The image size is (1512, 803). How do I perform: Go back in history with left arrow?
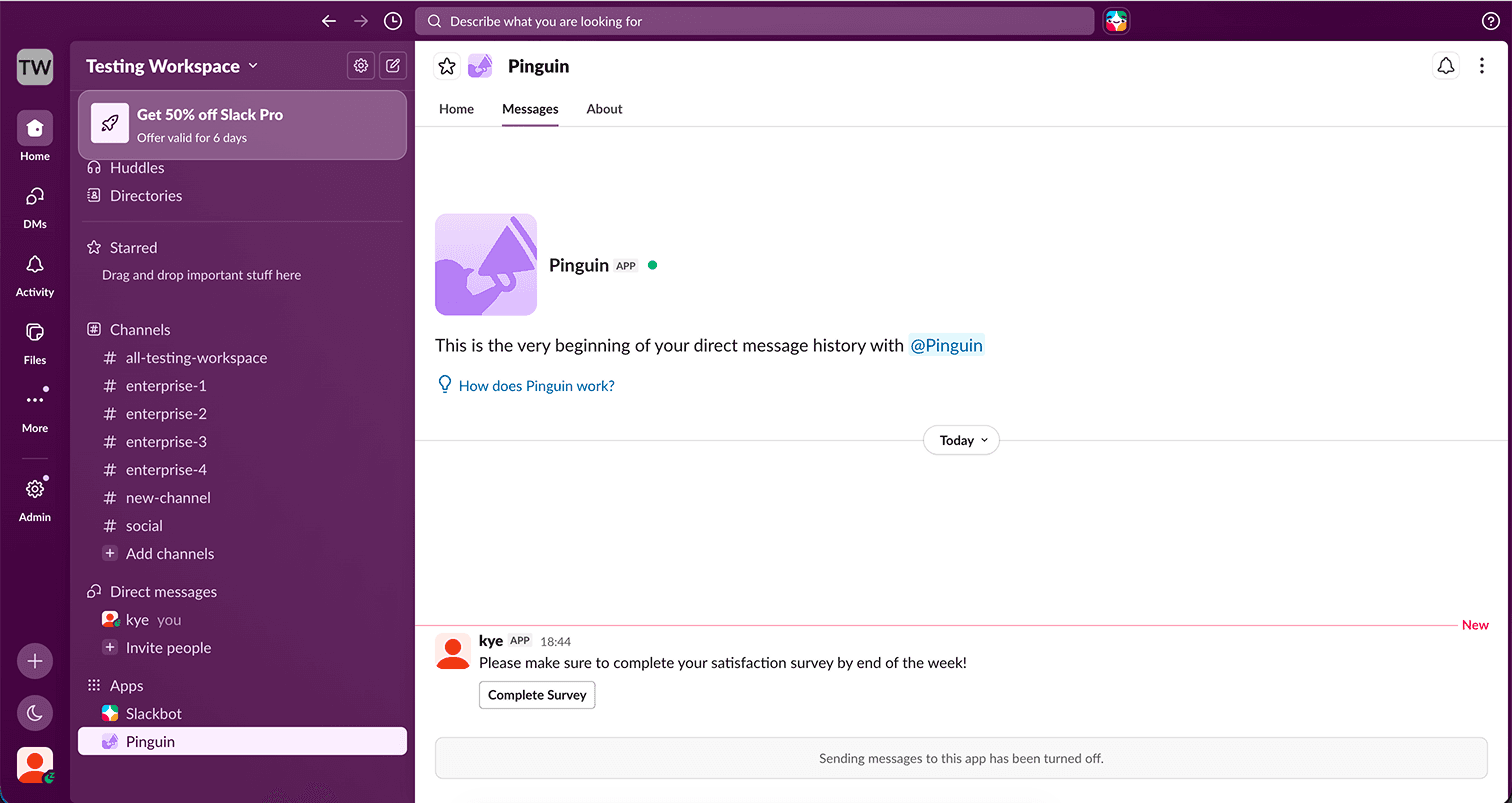[329, 21]
